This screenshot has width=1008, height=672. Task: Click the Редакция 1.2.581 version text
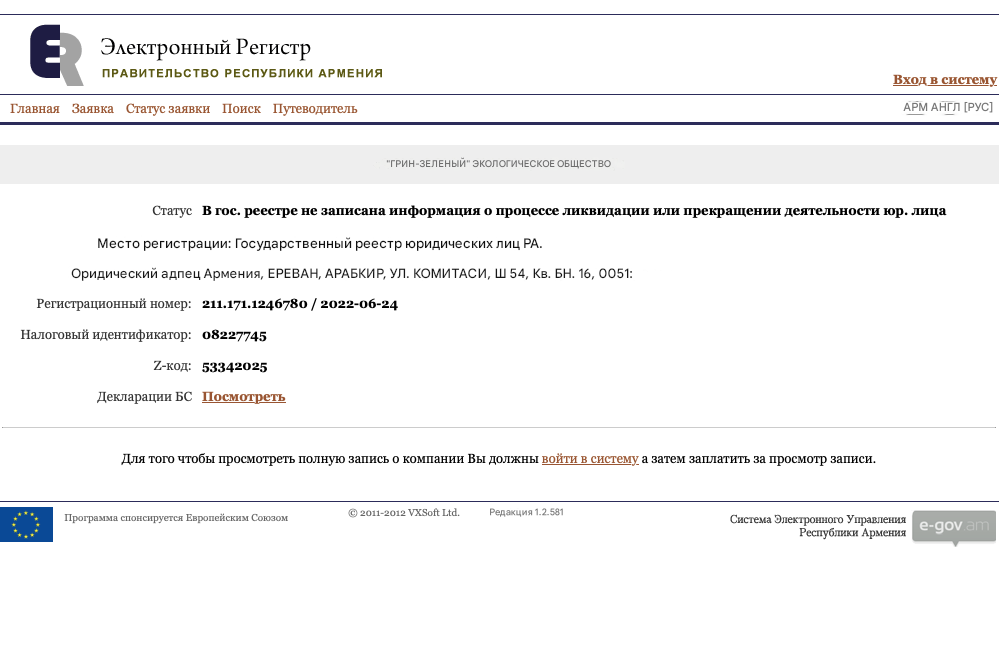(526, 513)
